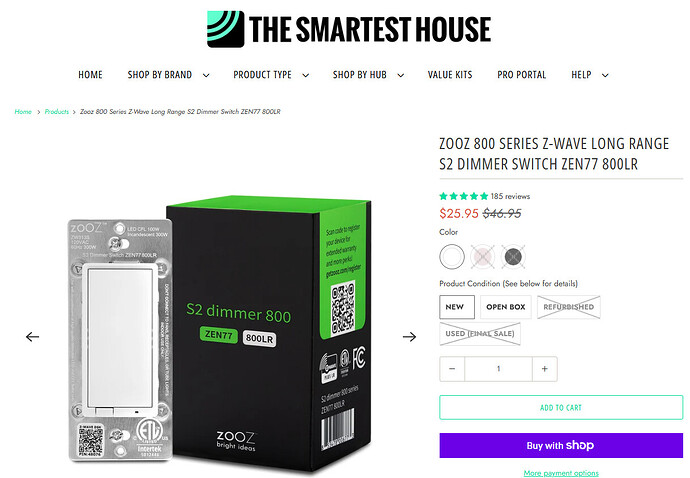
Task: Open Value Kits menu item
Action: pyautogui.click(x=450, y=75)
